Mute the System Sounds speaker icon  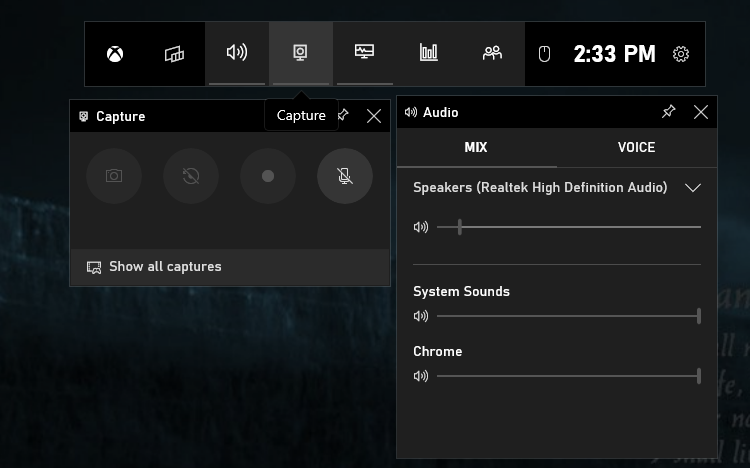pyautogui.click(x=421, y=317)
